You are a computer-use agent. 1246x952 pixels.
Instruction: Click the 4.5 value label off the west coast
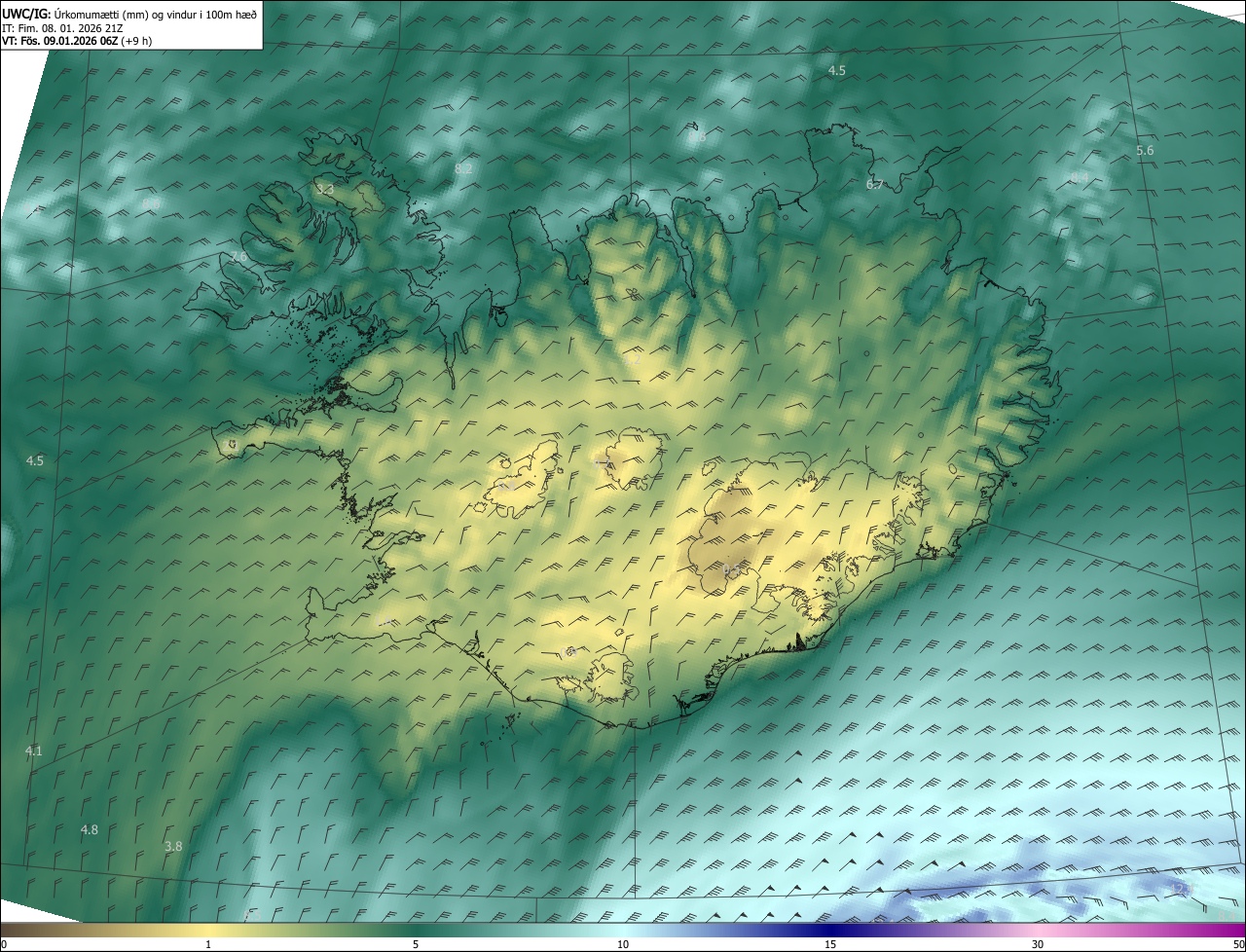35,460
